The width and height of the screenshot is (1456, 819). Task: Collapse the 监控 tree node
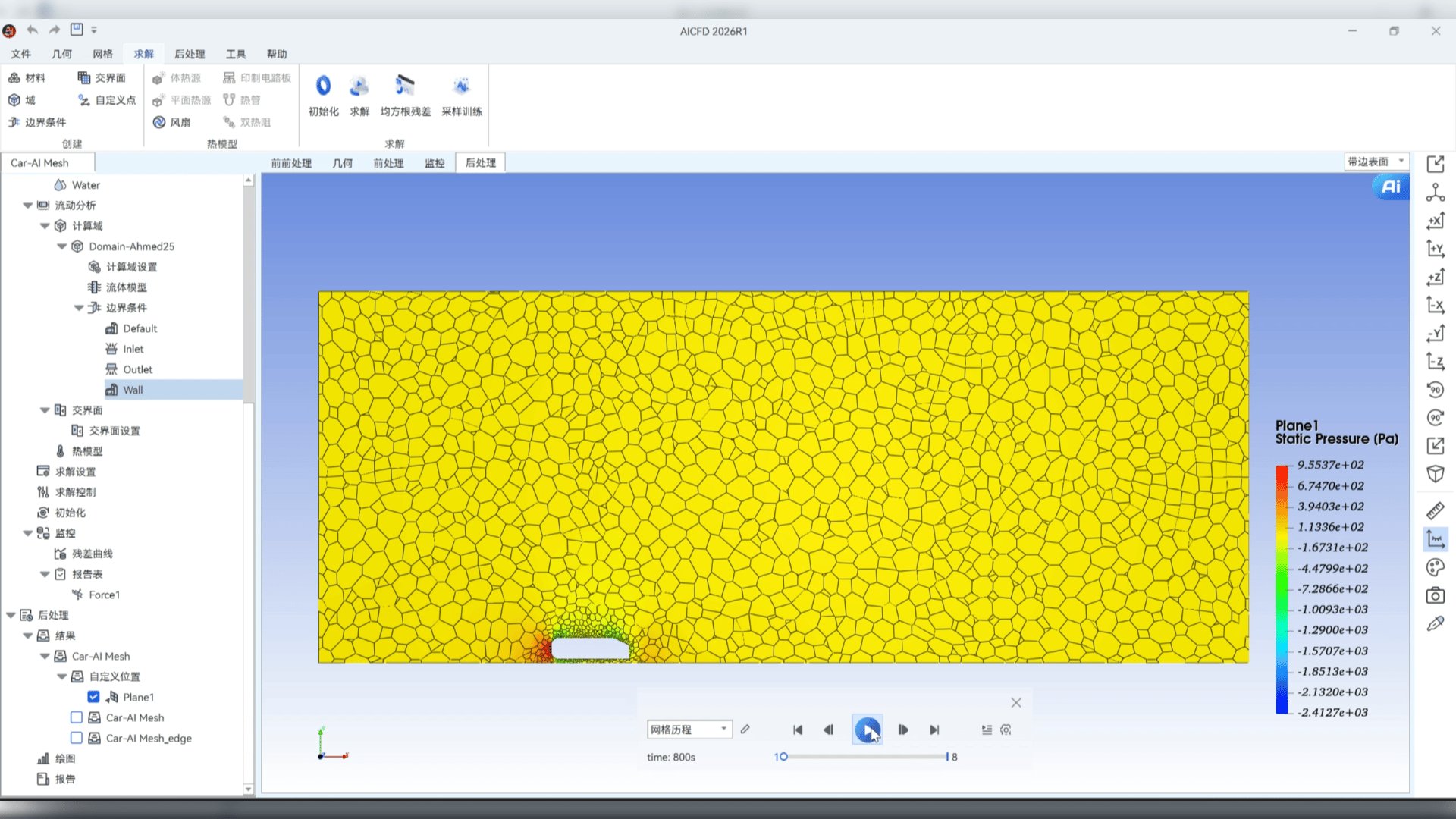pos(28,533)
